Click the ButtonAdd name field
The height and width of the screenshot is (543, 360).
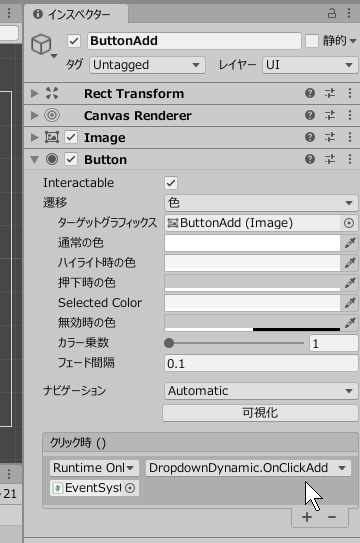(x=194, y=41)
